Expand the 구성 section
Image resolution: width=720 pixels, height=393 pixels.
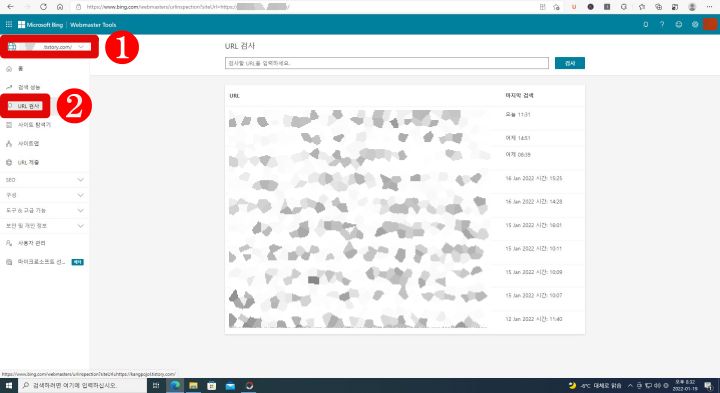tap(45, 195)
